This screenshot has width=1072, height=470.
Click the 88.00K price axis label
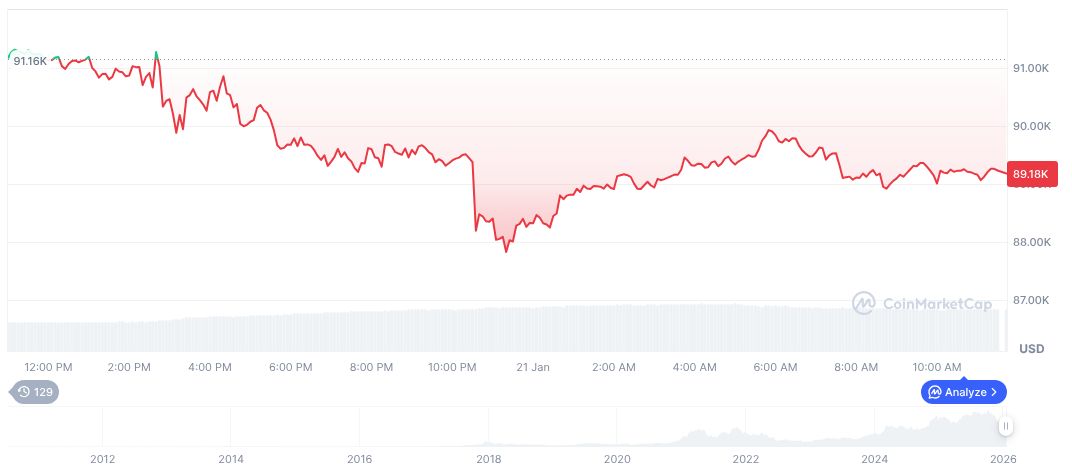point(1030,242)
